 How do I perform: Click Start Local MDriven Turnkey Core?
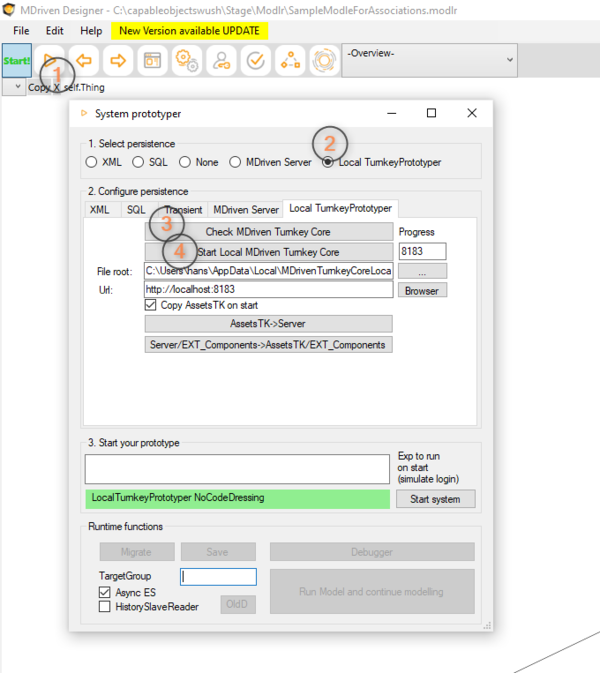tap(269, 252)
